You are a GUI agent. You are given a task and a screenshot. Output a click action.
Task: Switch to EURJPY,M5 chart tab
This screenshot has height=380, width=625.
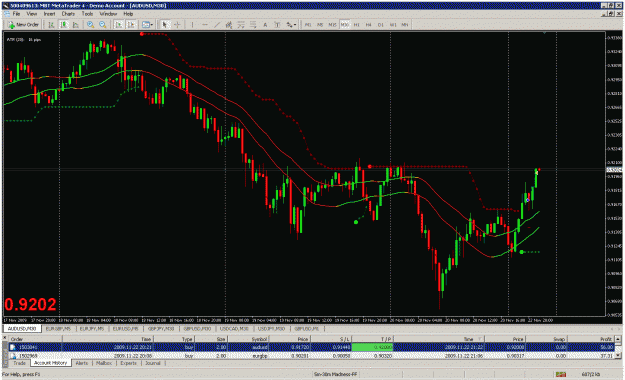92,329
